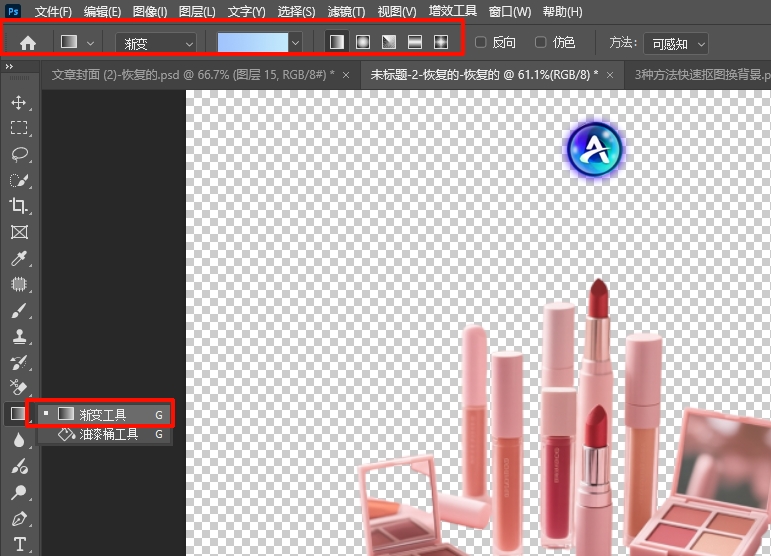Select the Crop tool

(18, 206)
